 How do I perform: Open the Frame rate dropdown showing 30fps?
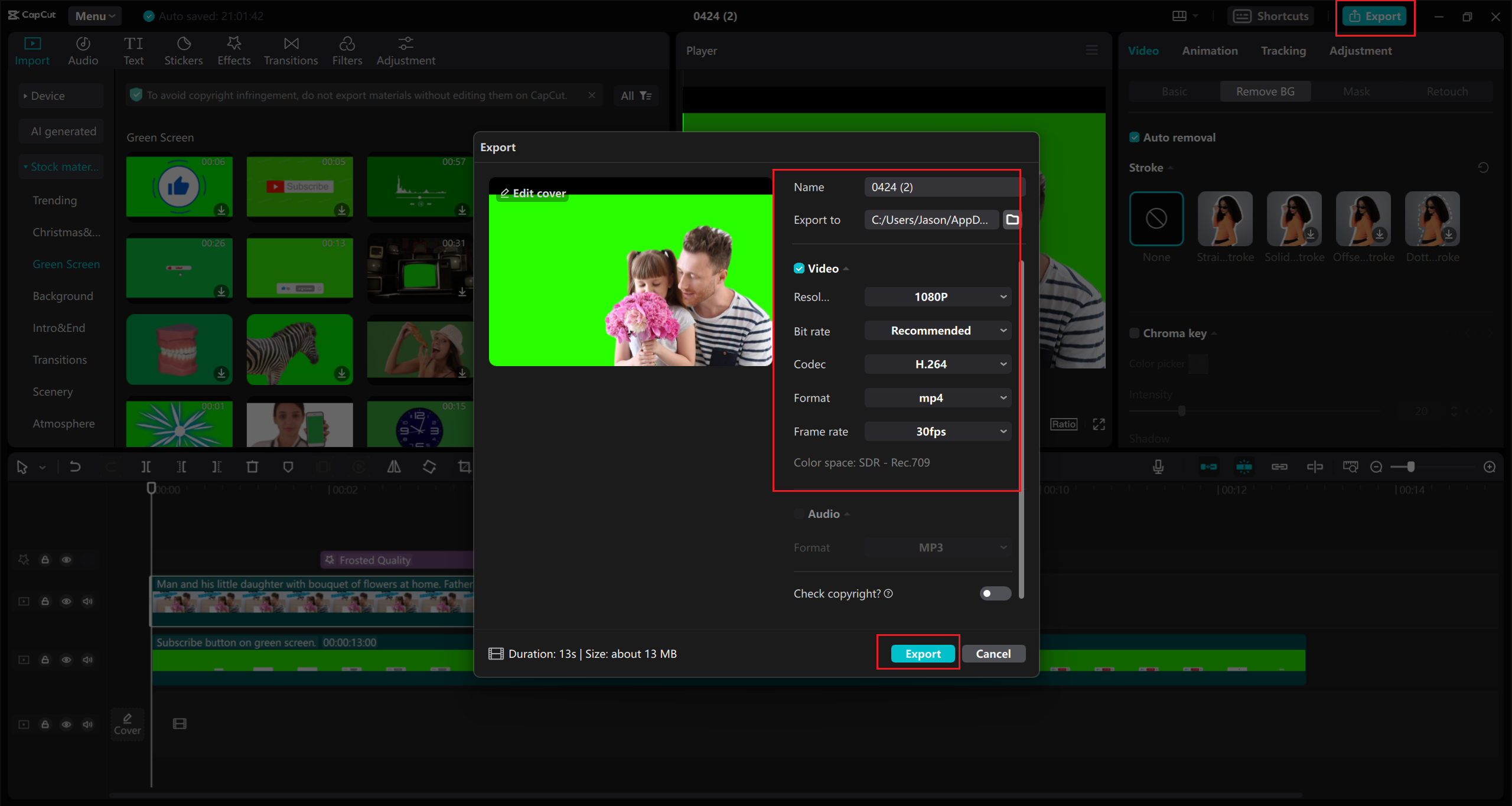pyautogui.click(x=937, y=431)
